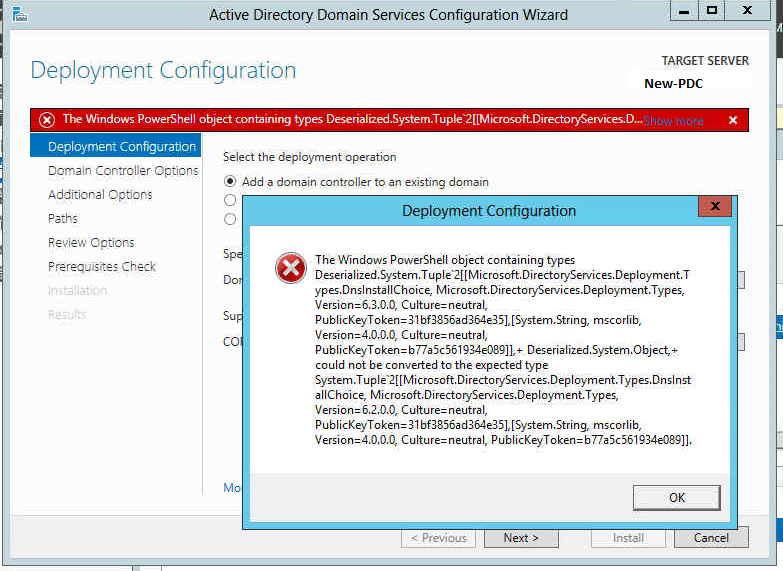783x571 pixels.
Task: Cancel the configuration wizard
Action: point(711,538)
